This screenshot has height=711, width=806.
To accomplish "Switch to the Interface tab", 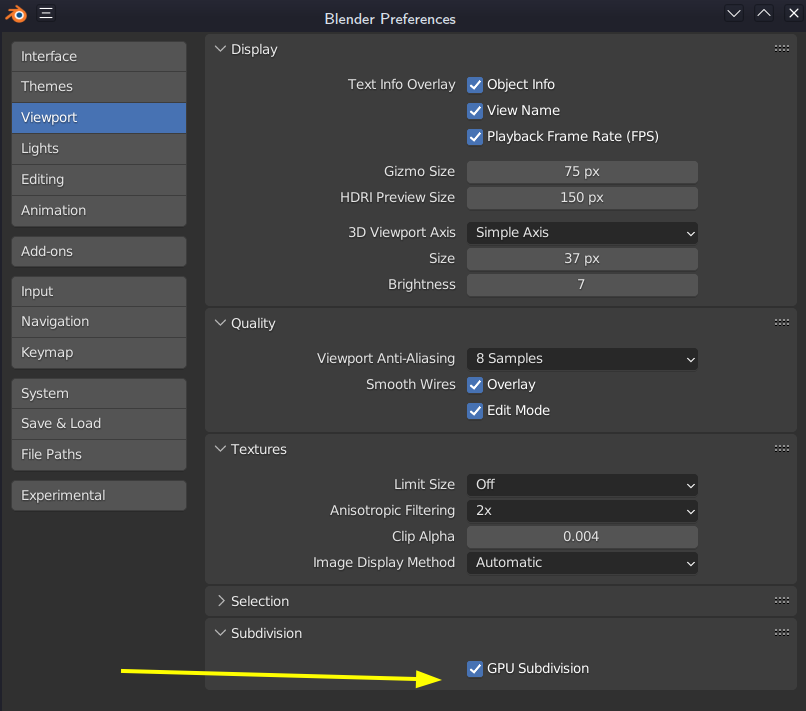I will [x=99, y=57].
